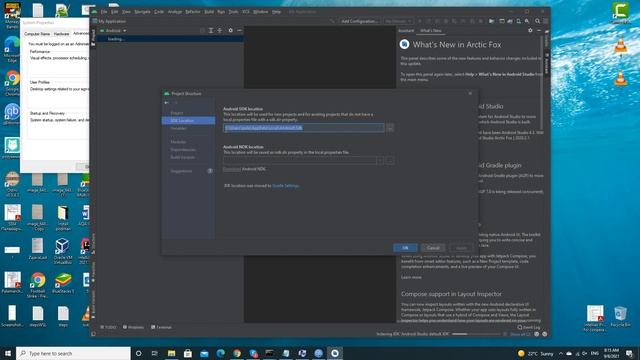Image resolution: width=640 pixels, height=360 pixels.
Task: Open the Problems tool window
Action: [133, 327]
